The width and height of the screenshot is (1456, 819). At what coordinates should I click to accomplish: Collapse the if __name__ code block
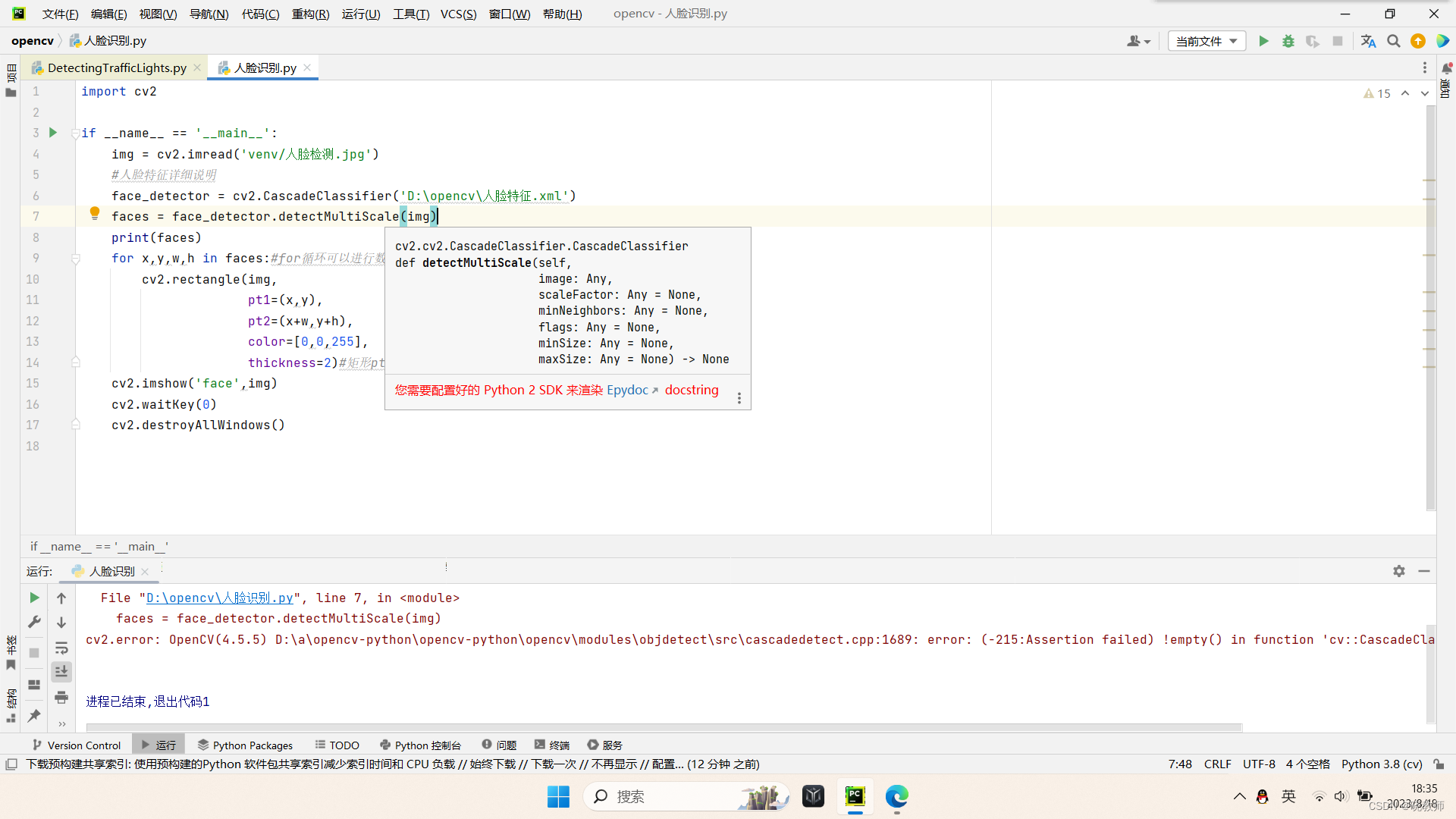coord(76,133)
